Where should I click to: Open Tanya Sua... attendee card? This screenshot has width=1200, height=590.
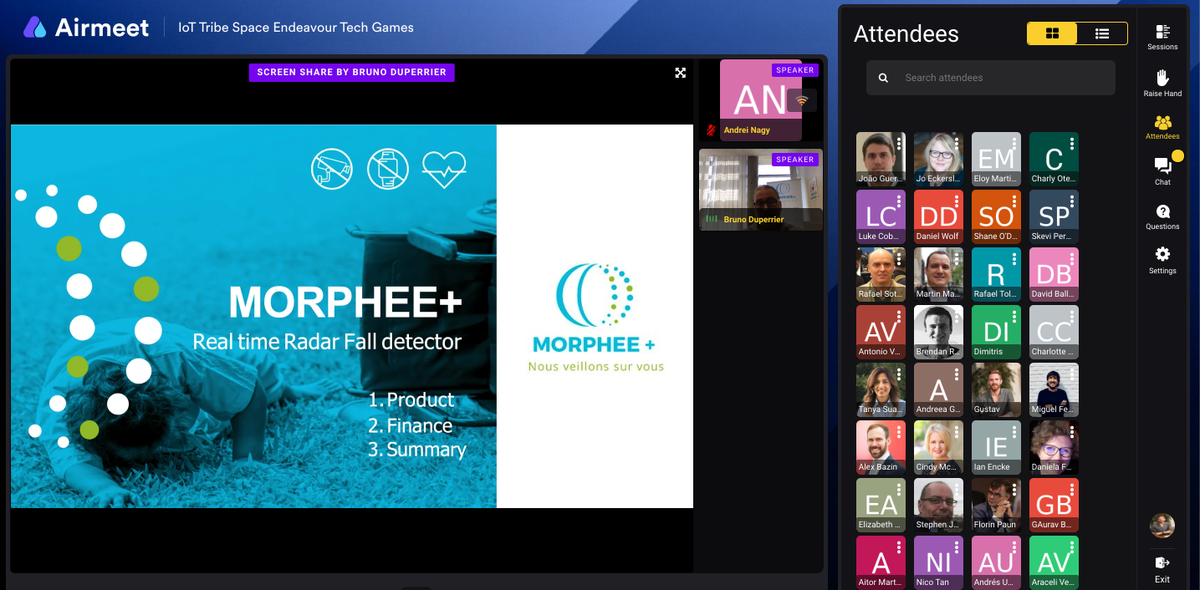(881, 389)
